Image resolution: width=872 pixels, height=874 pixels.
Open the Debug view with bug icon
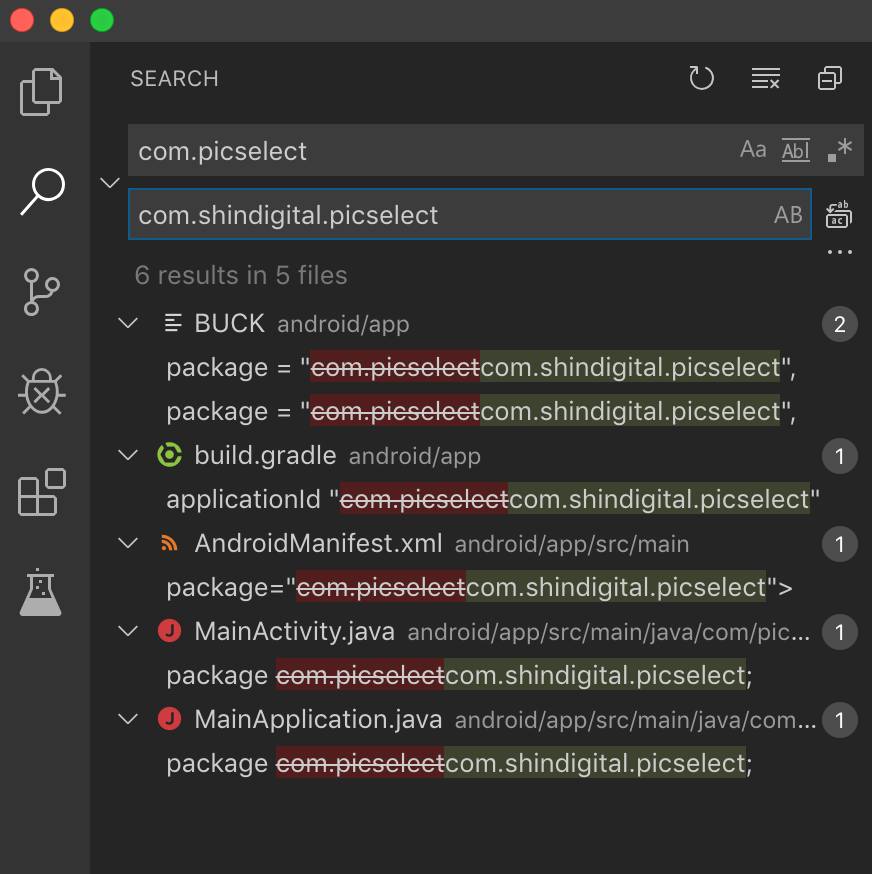click(42, 392)
